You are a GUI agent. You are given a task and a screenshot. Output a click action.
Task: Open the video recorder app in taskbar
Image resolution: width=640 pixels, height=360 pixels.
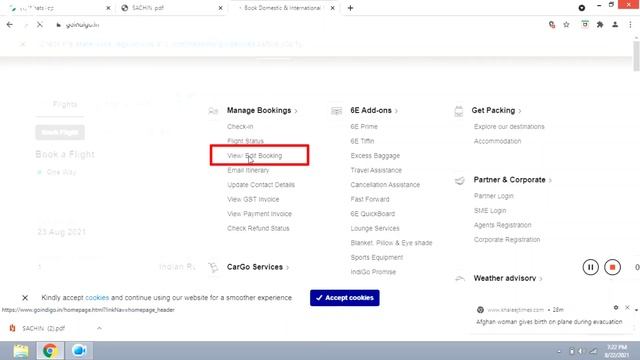79,351
